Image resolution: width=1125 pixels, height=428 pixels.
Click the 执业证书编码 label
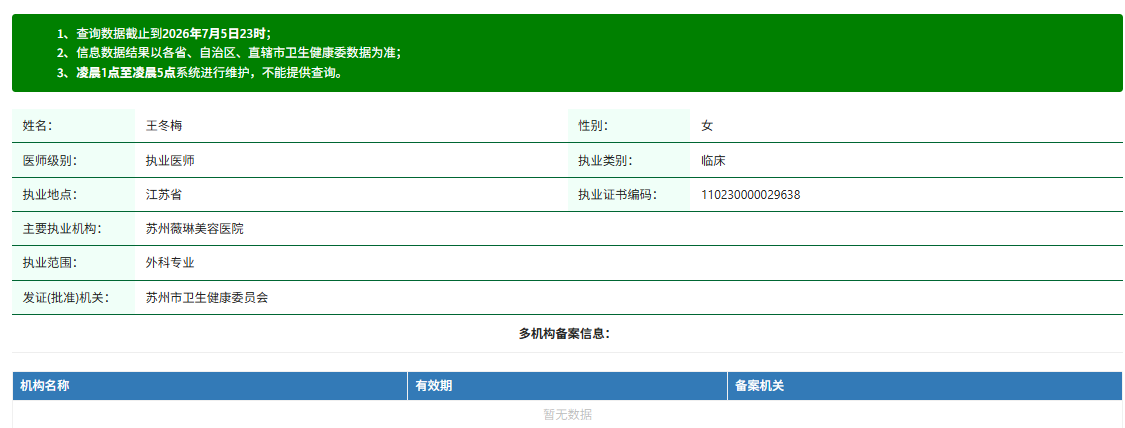pyautogui.click(x=617, y=195)
